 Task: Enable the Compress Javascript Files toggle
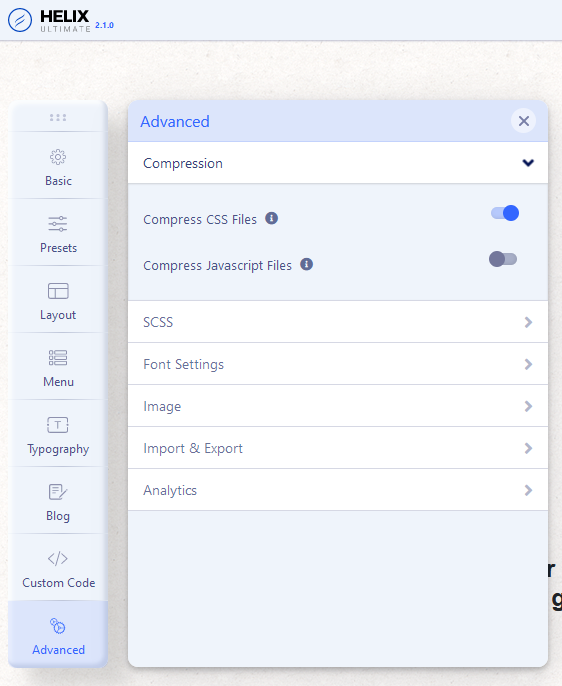click(503, 259)
